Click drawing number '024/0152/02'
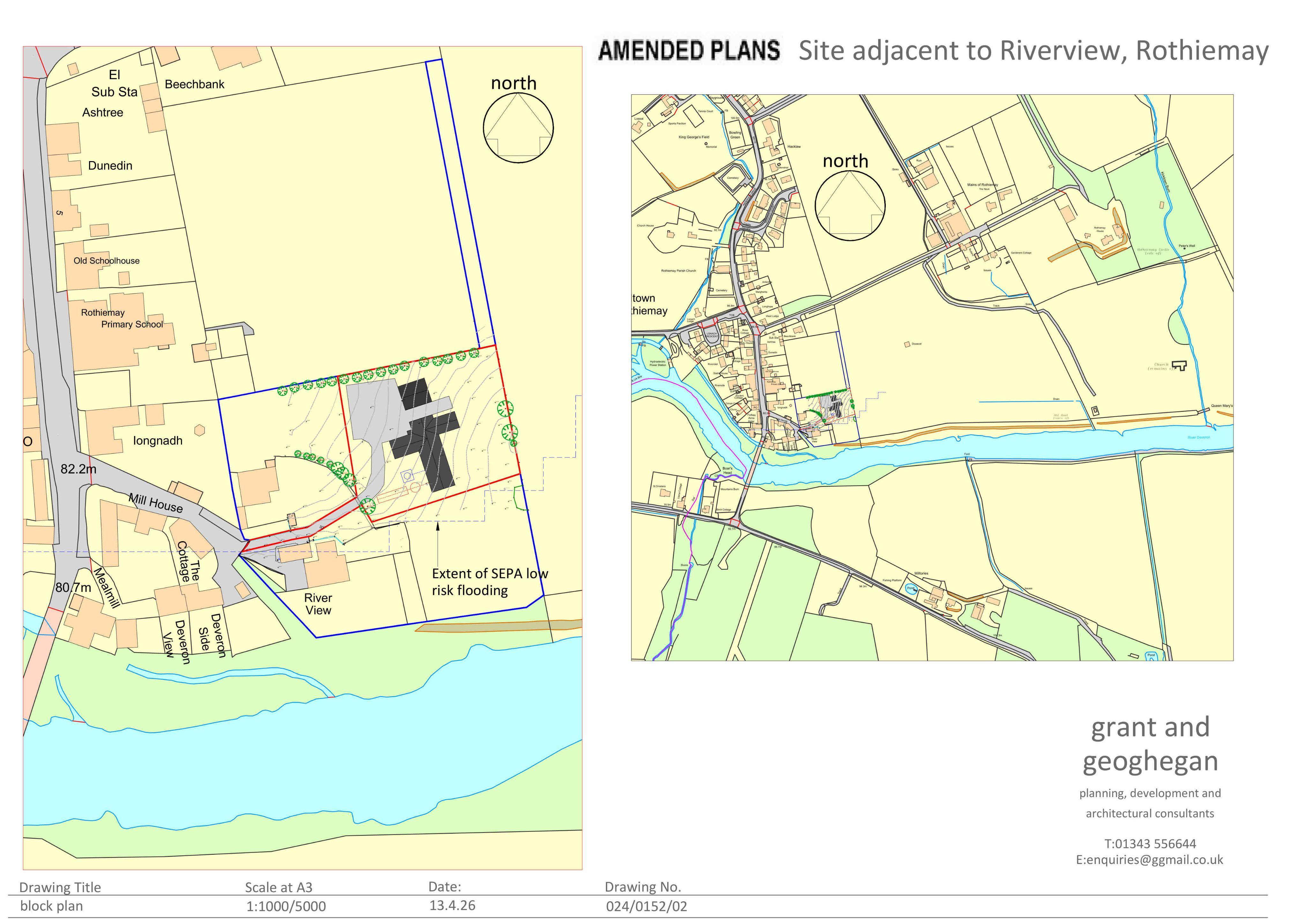This screenshot has height=924, width=1307. (x=646, y=906)
